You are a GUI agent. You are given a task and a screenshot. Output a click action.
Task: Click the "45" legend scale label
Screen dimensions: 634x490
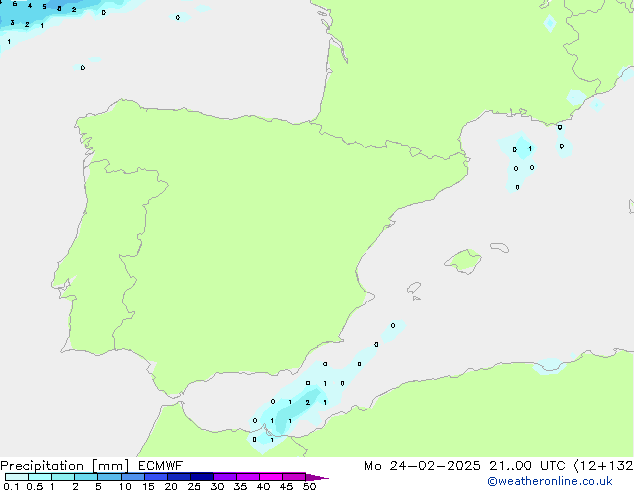click(x=286, y=486)
